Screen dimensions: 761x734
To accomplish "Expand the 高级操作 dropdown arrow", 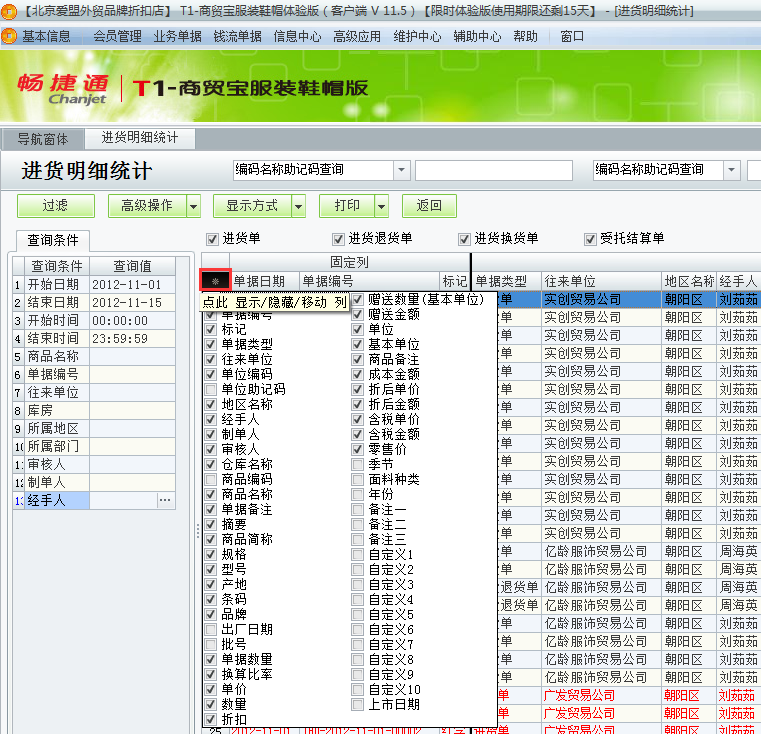I will [193, 206].
